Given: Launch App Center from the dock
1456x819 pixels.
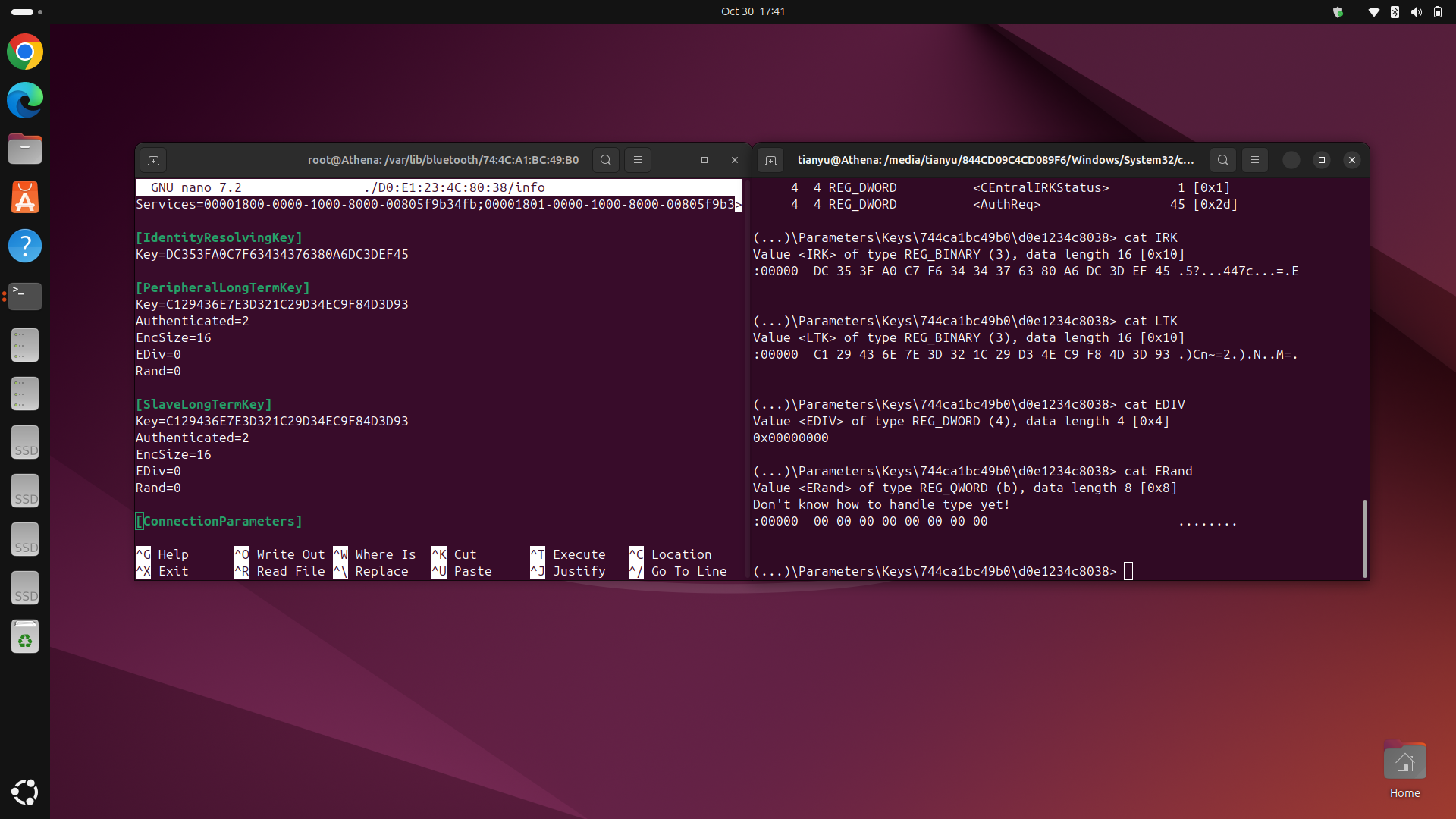Looking at the screenshot, I should [25, 197].
